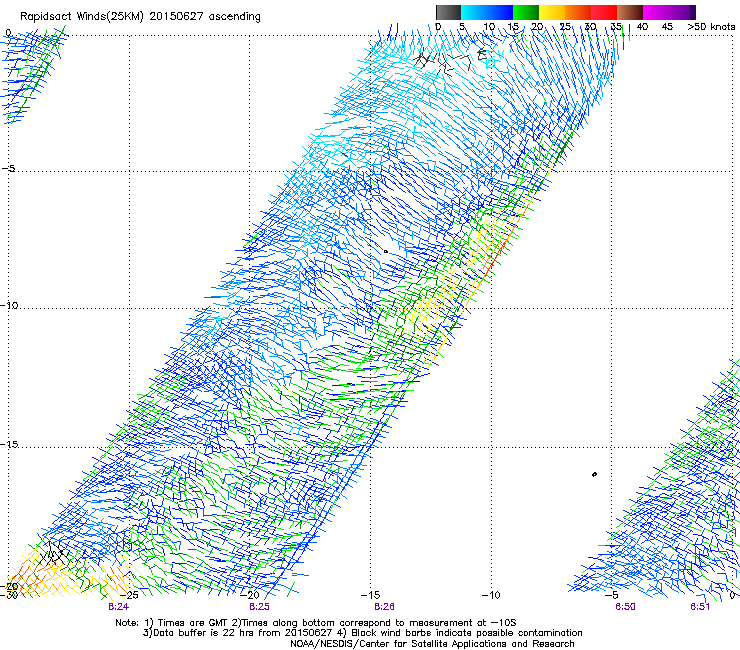Screen dimensions: 740x650
Task: Select the green 15-20 knots legend swatch
Action: (526, 12)
